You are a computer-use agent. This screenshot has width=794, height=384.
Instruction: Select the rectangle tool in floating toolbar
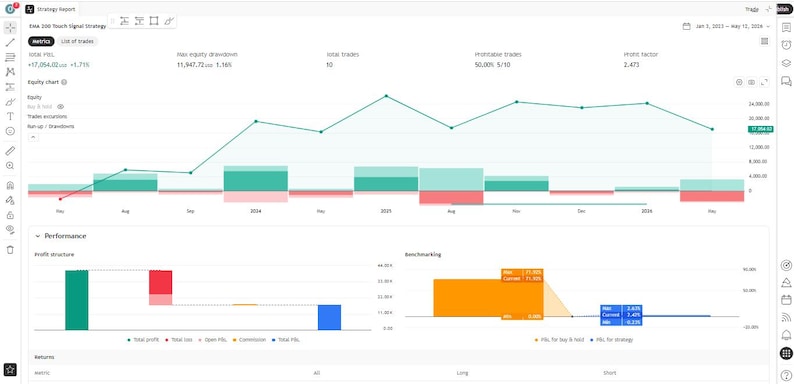154,21
